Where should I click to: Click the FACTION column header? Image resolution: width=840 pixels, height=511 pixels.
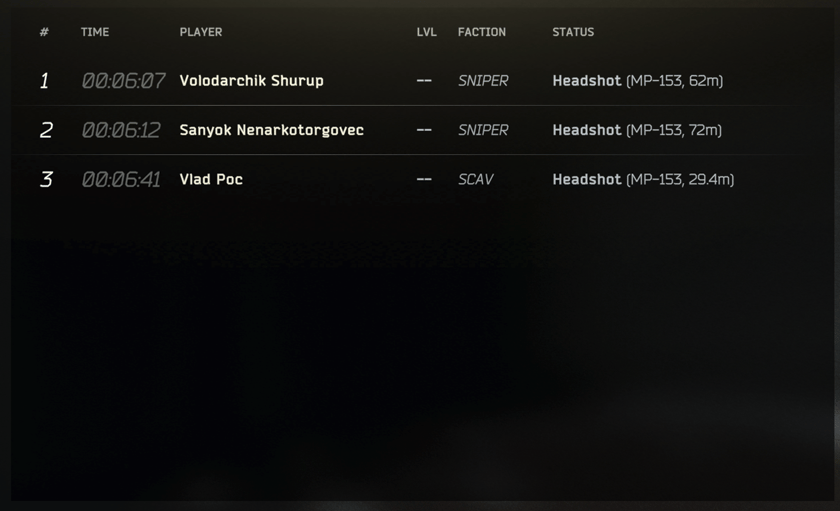point(482,32)
